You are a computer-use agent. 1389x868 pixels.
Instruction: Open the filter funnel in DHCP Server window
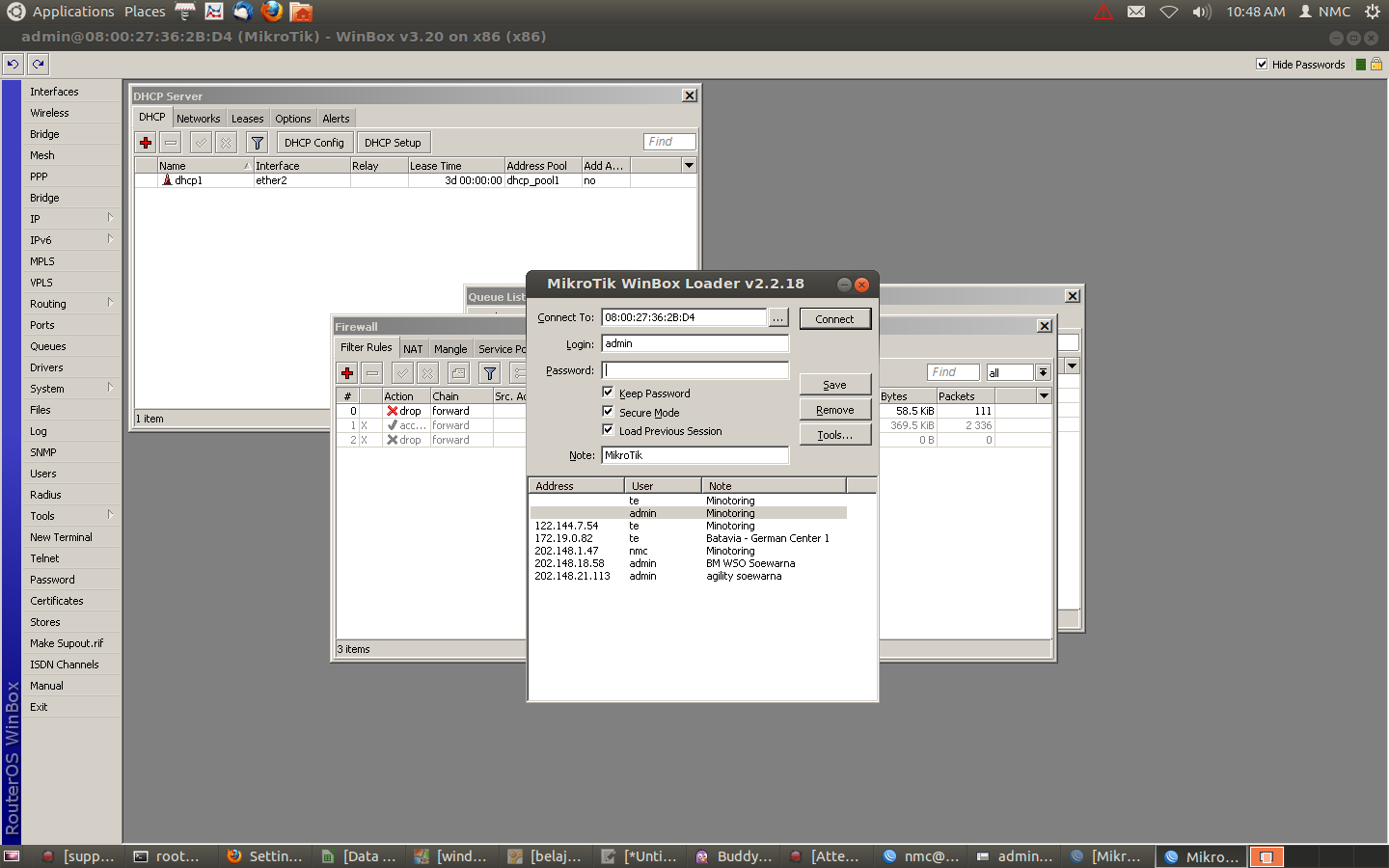tap(257, 143)
